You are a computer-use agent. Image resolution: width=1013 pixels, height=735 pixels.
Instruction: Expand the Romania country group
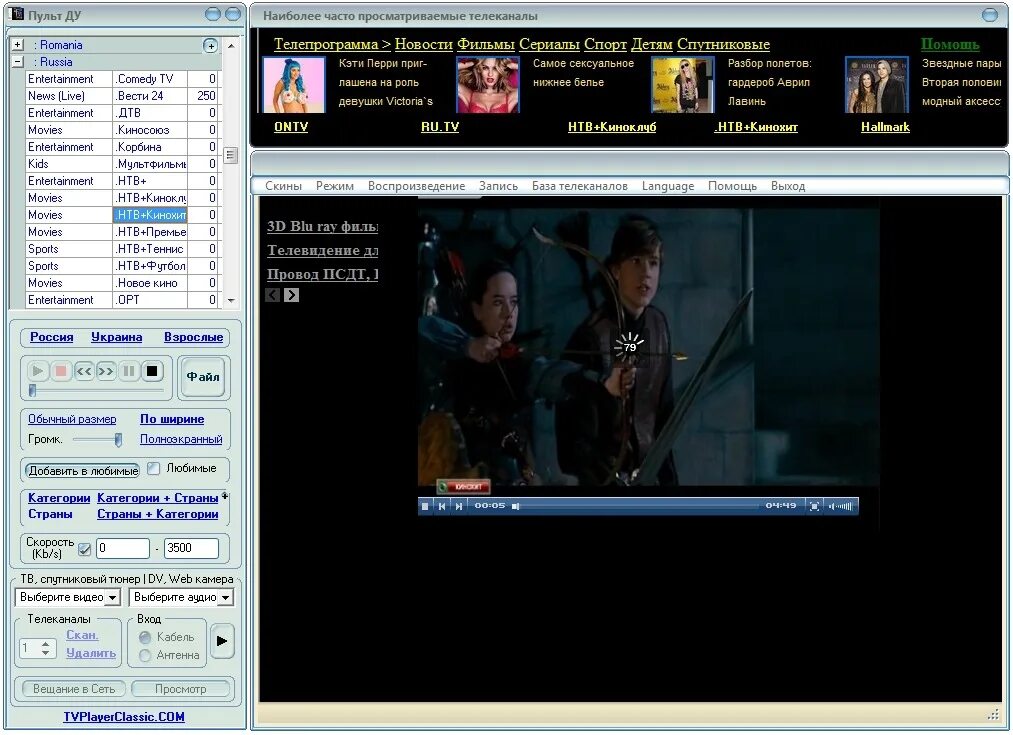pos(18,45)
